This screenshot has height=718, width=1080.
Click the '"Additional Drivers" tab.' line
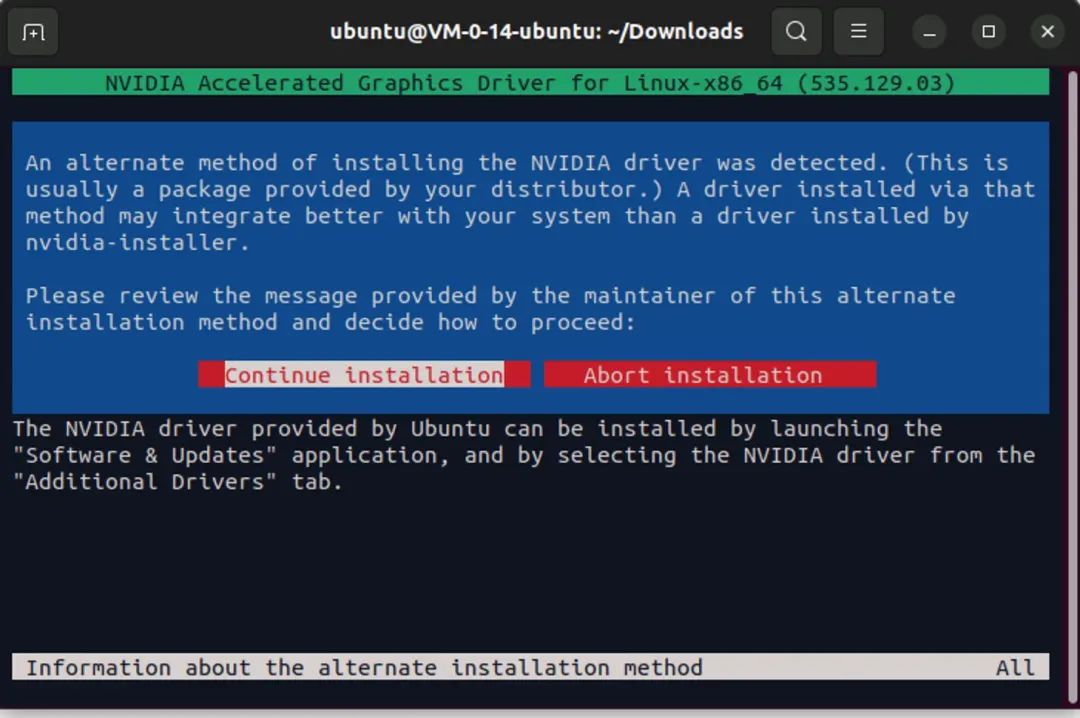coord(178,482)
